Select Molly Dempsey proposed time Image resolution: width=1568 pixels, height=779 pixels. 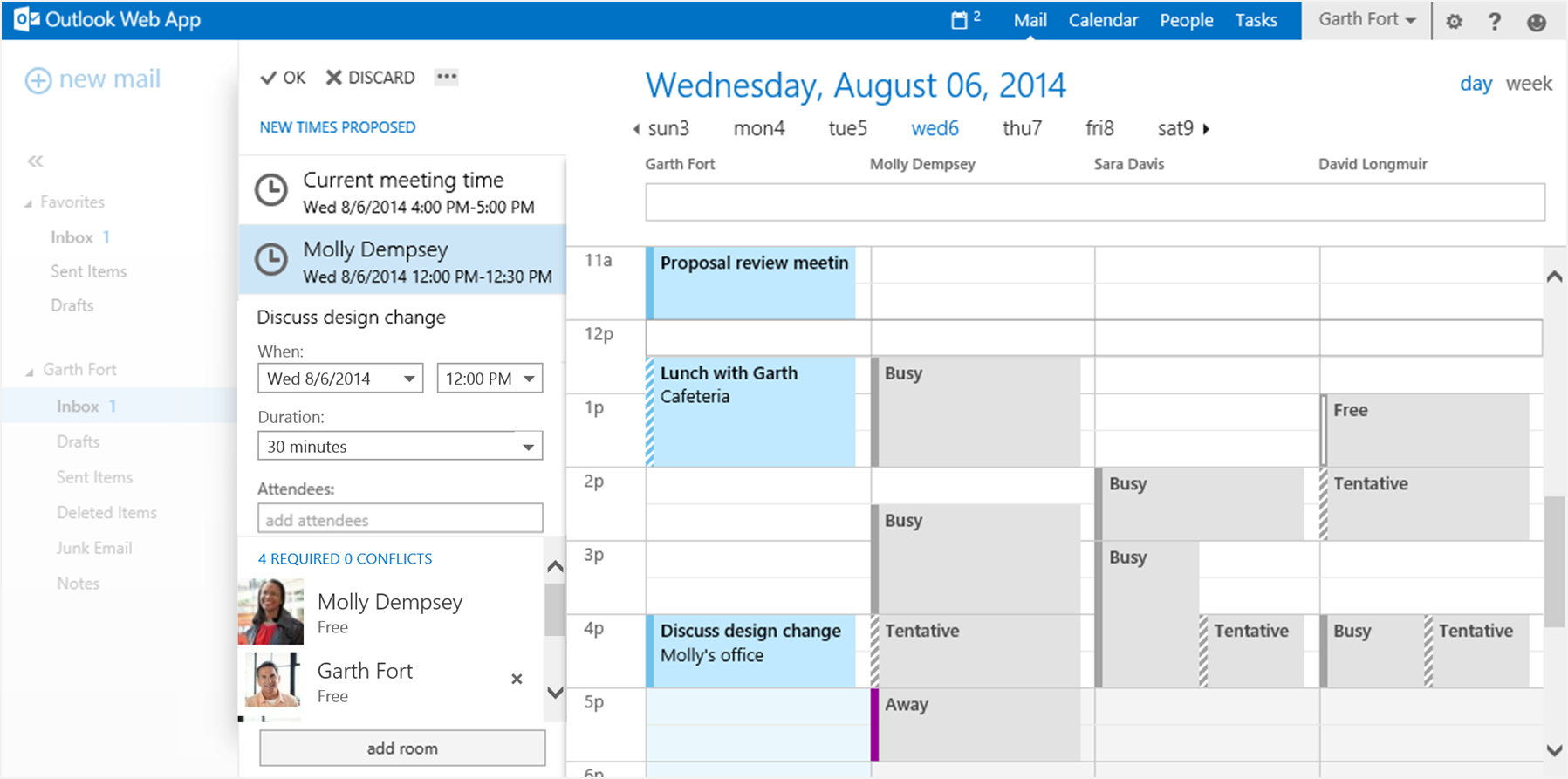[402, 261]
